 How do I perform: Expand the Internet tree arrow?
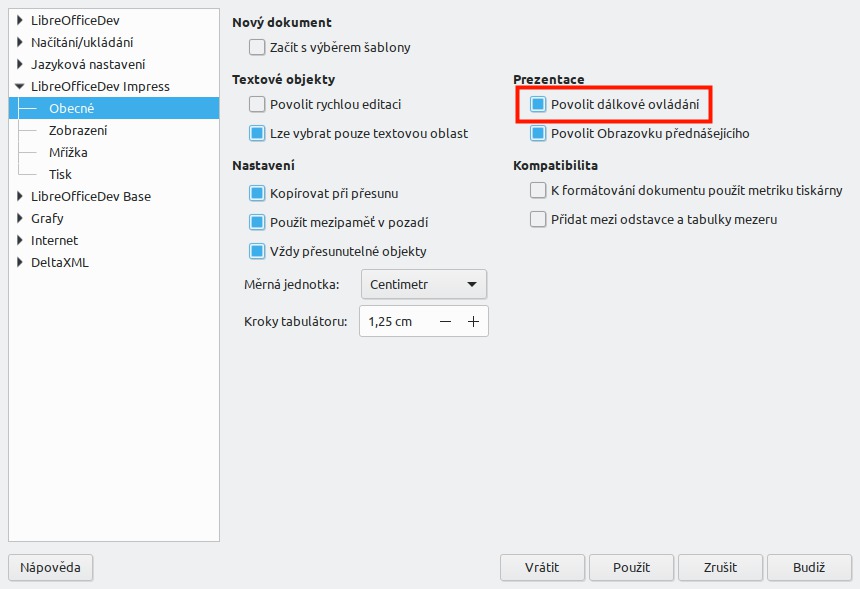pyautogui.click(x=20, y=240)
